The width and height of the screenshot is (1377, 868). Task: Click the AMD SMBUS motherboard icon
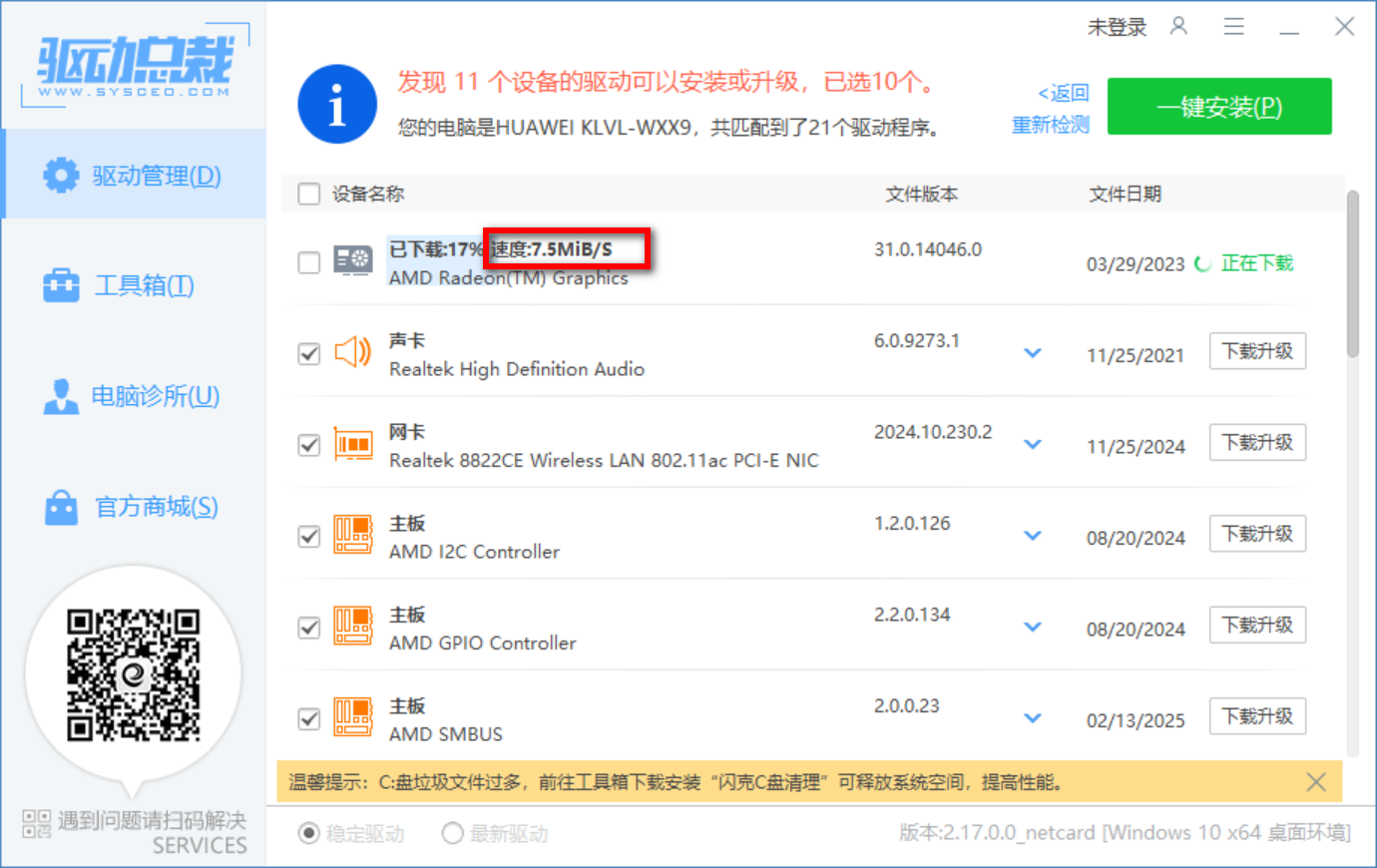[x=353, y=717]
